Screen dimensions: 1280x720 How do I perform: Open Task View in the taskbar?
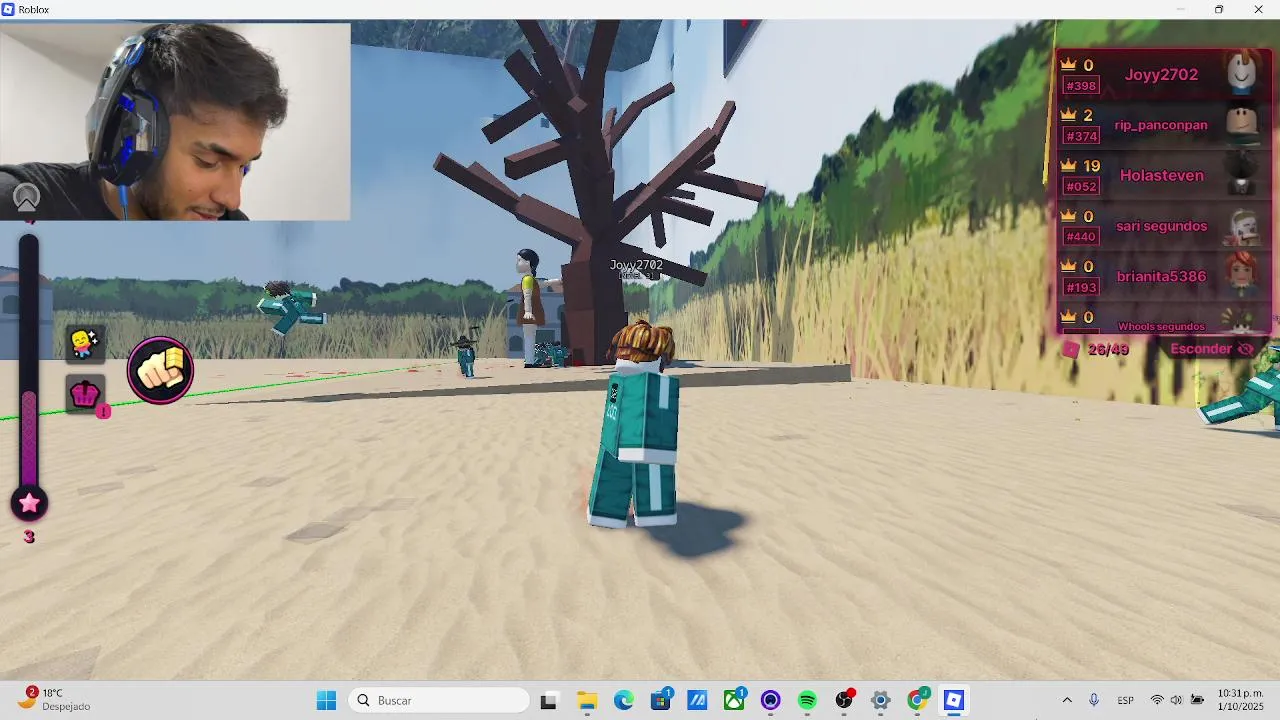548,701
